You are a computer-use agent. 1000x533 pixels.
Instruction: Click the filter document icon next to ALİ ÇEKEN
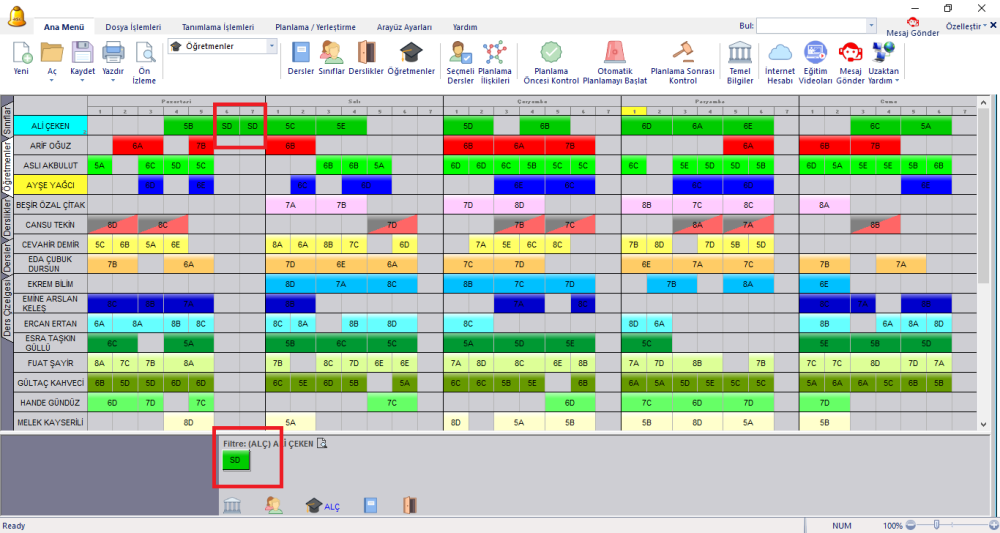pos(322,443)
